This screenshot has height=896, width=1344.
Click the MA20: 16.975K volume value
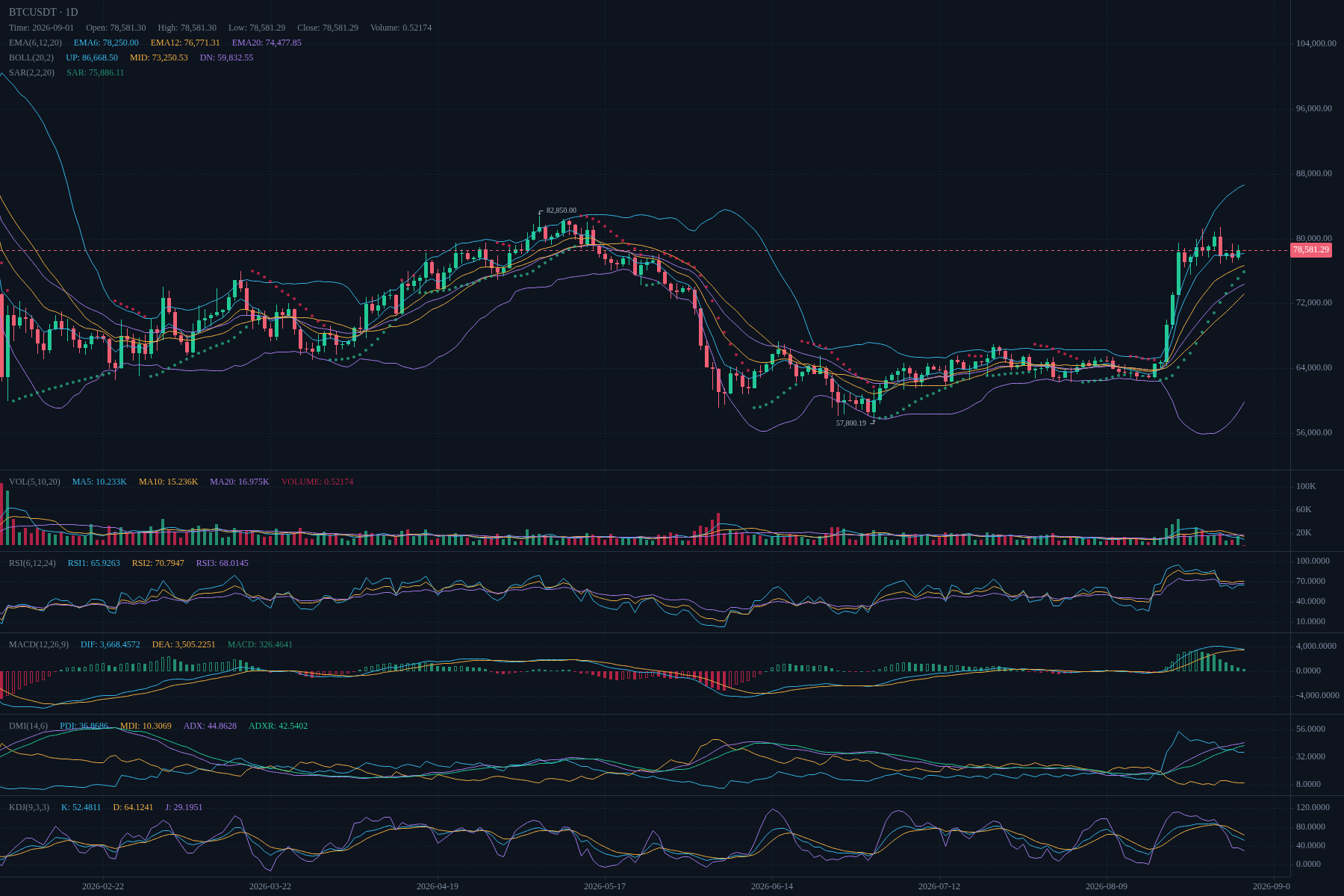(240, 482)
